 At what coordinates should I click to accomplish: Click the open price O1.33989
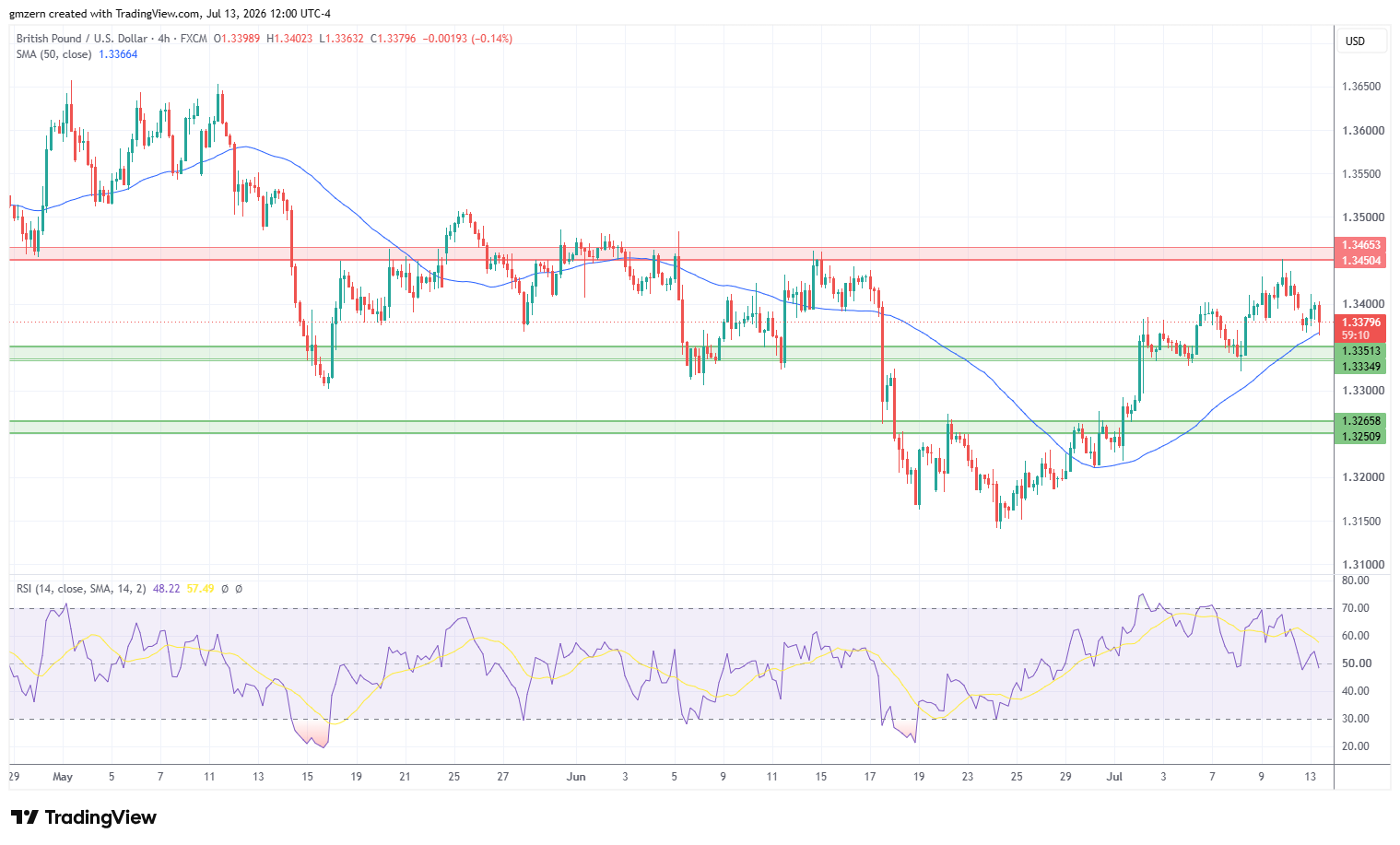[x=237, y=39]
